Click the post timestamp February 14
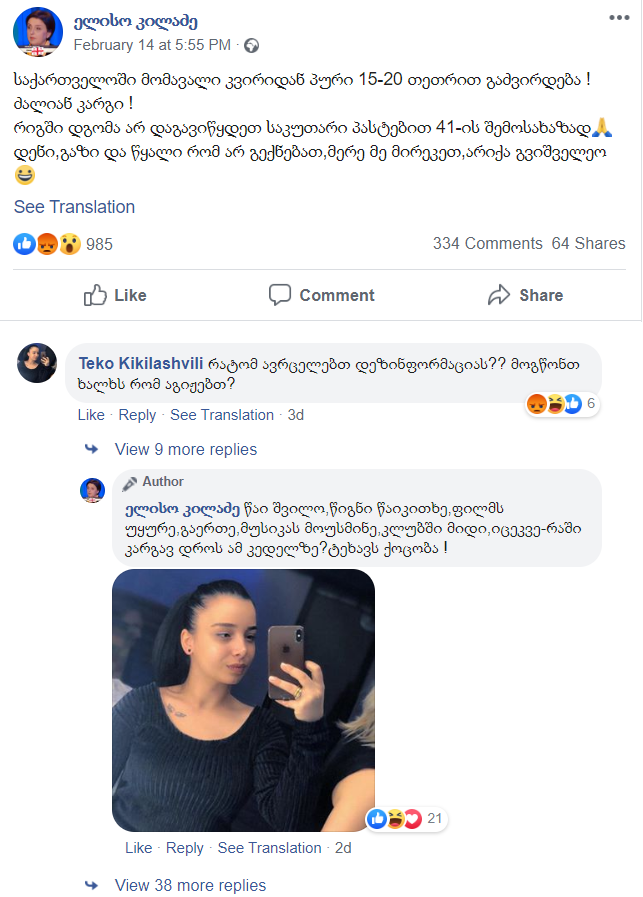Image resolution: width=643 pixels, height=897 pixels. pos(152,45)
